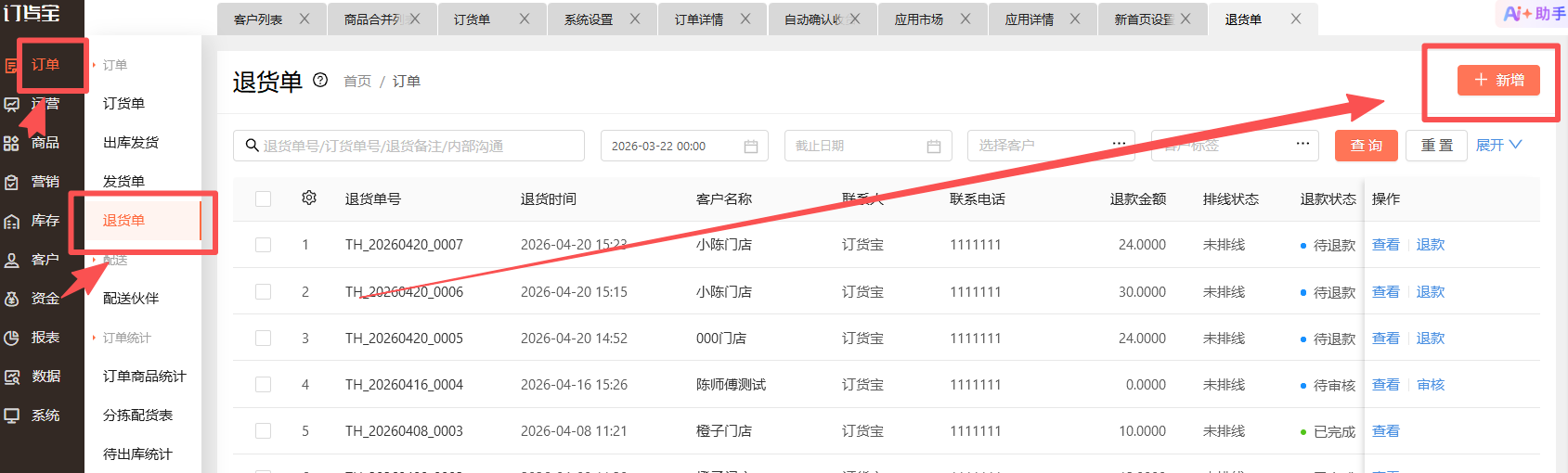Screen dimensions: 1568x473
Task: Toggle the select-all checkbox in table header
Action: coord(264,198)
